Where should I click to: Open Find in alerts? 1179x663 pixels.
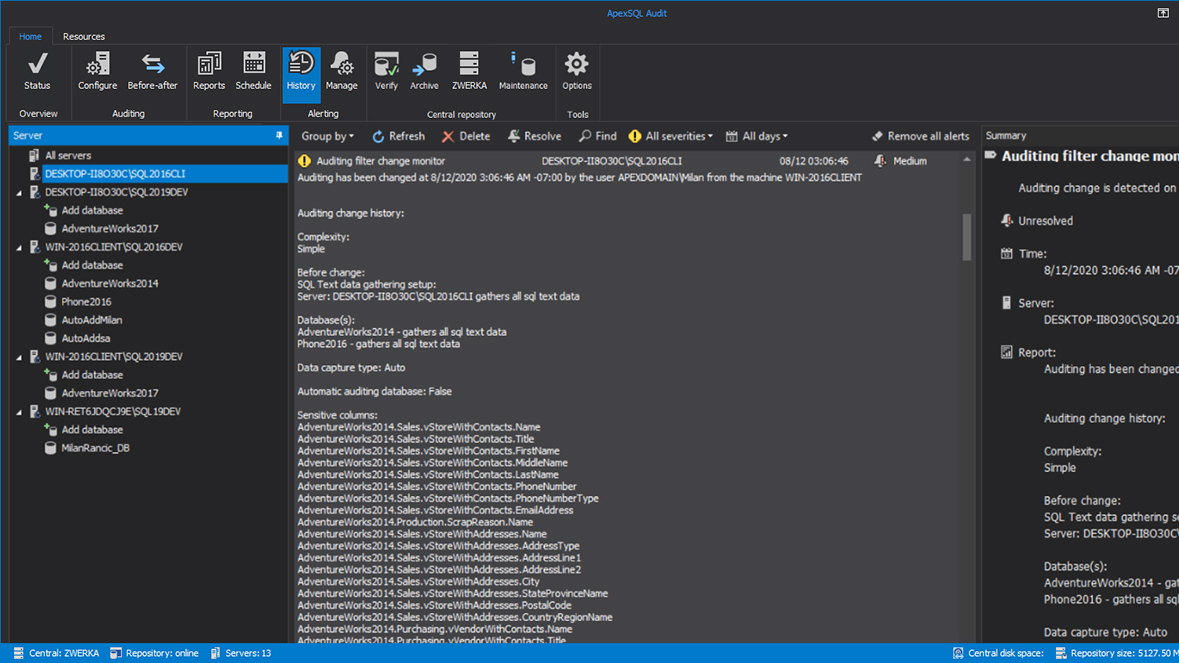point(597,136)
